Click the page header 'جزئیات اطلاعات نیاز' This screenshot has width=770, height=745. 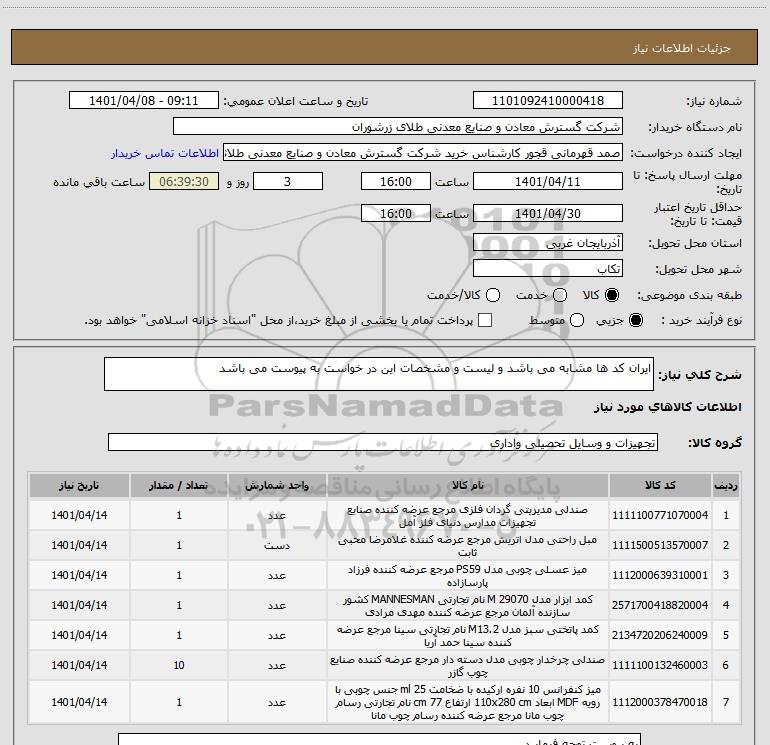682,48
